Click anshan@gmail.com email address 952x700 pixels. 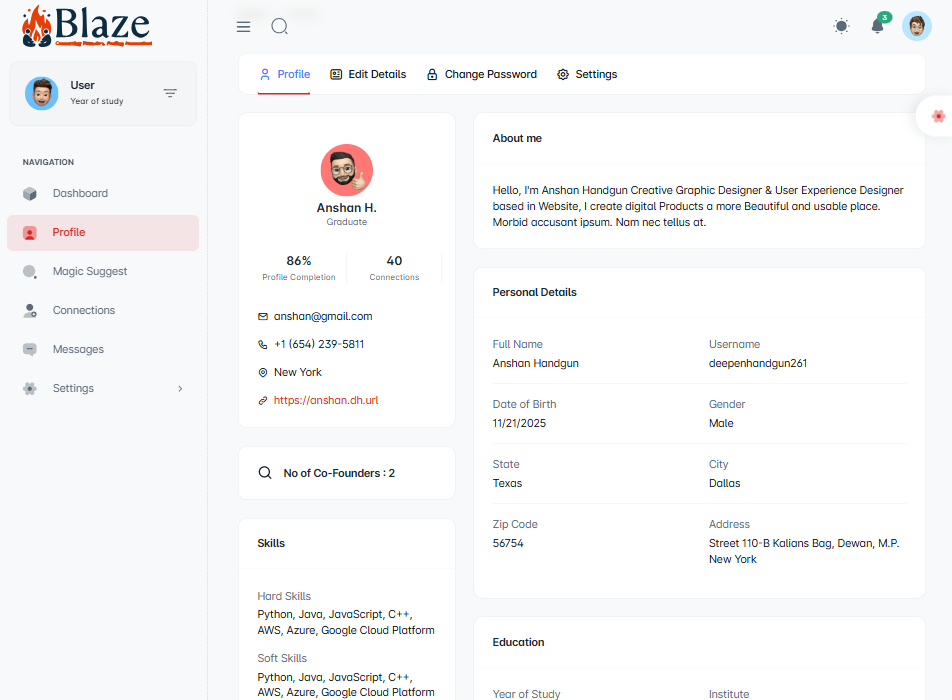pos(323,316)
